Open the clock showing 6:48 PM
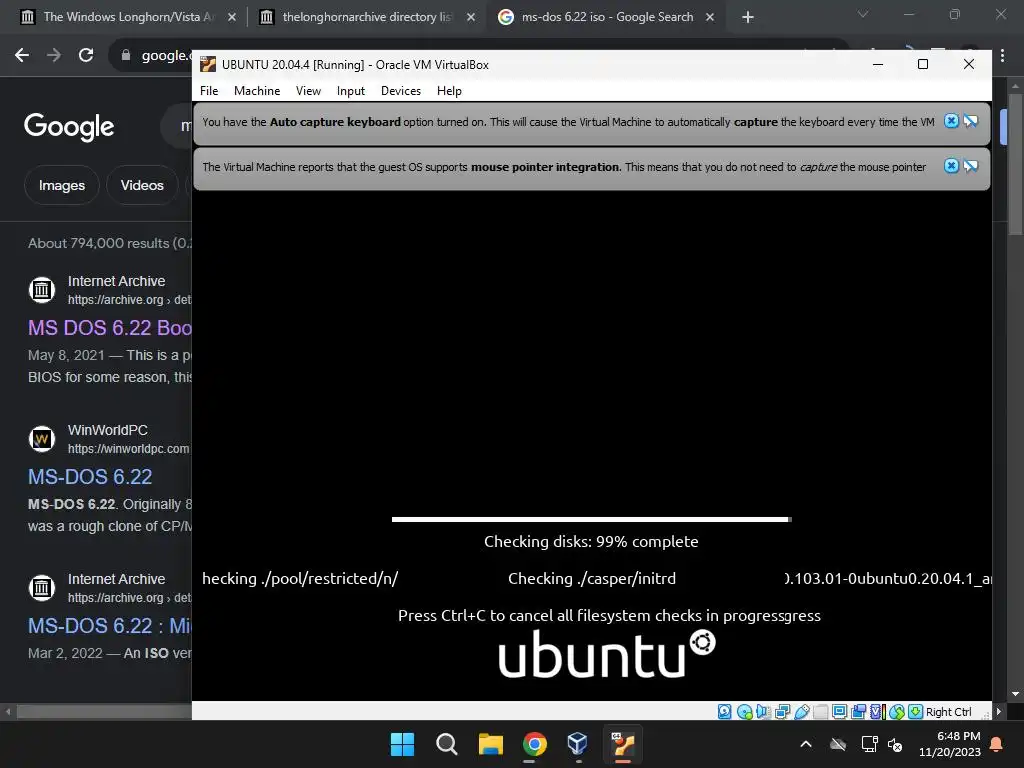The image size is (1024, 768). tap(950, 744)
